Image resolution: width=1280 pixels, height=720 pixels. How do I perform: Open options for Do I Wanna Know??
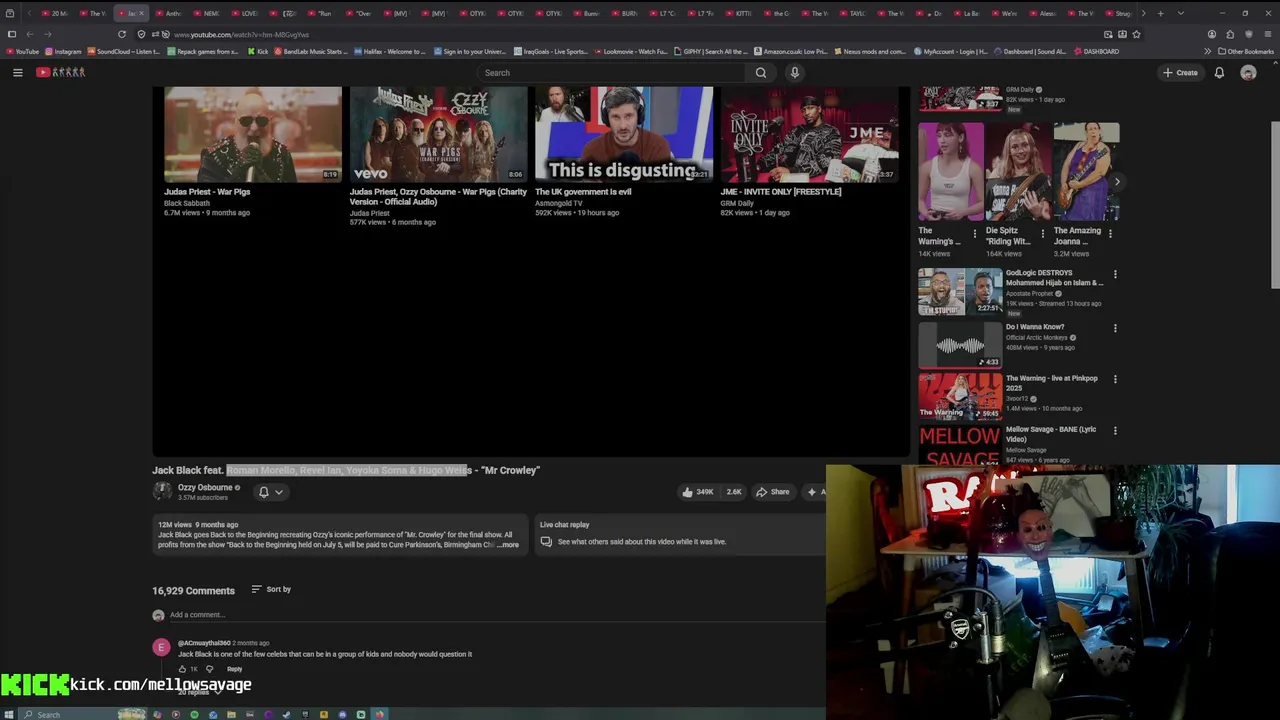[x=1115, y=328]
